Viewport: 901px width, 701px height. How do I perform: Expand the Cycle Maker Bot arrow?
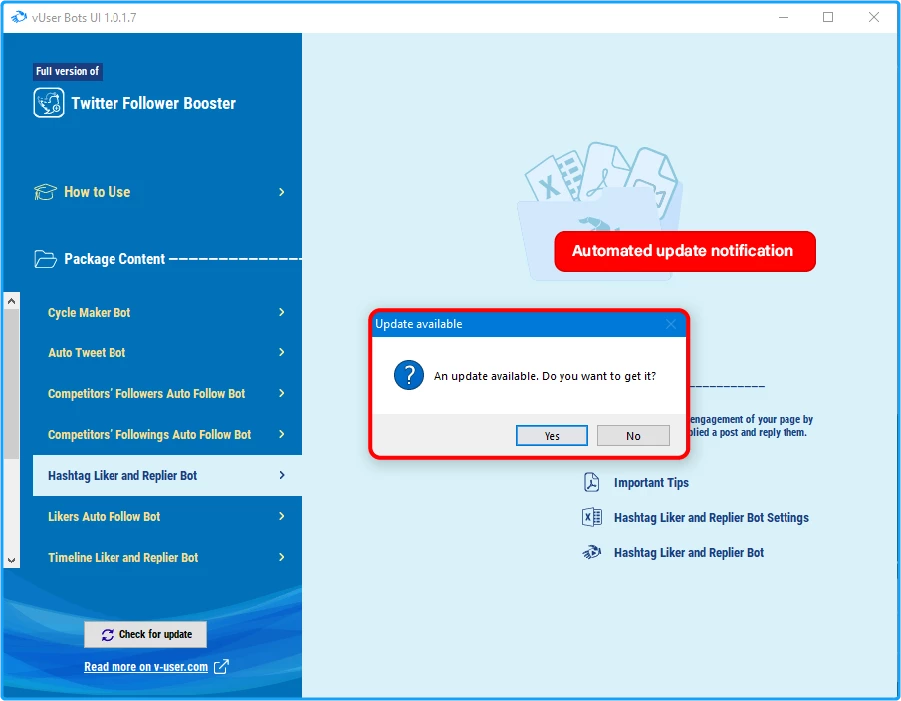pyautogui.click(x=282, y=312)
